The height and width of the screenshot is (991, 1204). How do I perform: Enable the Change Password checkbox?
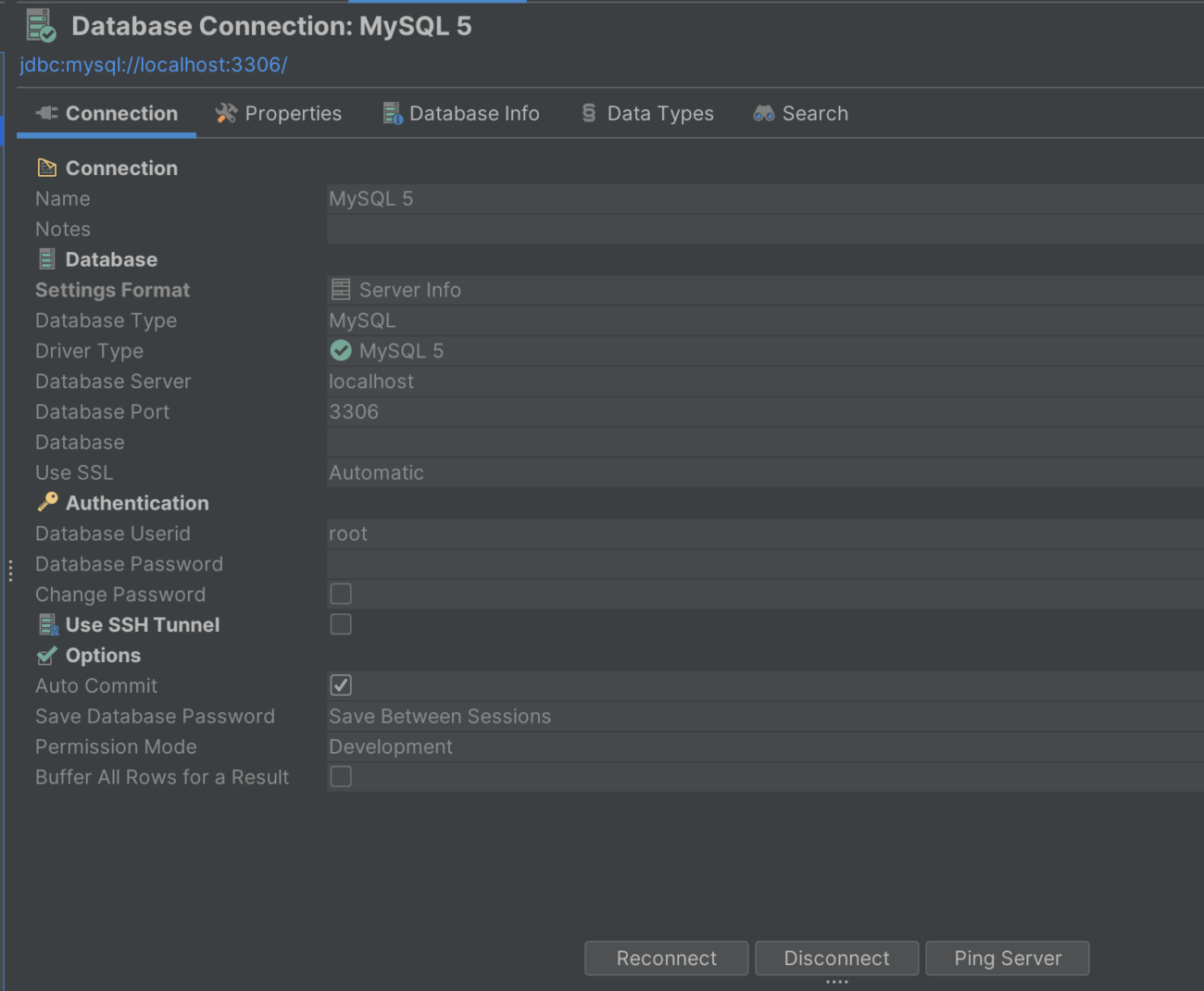tap(340, 594)
